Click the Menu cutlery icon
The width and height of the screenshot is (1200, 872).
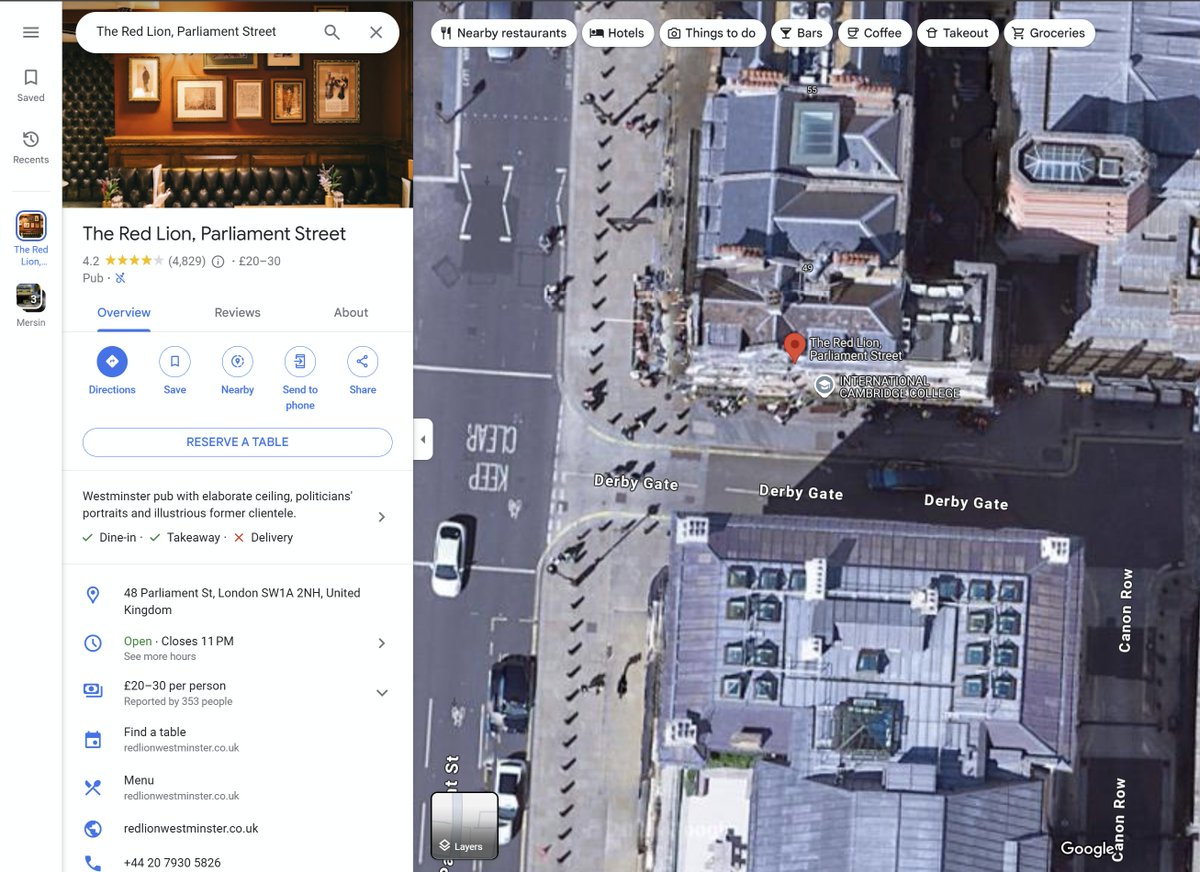(93, 788)
